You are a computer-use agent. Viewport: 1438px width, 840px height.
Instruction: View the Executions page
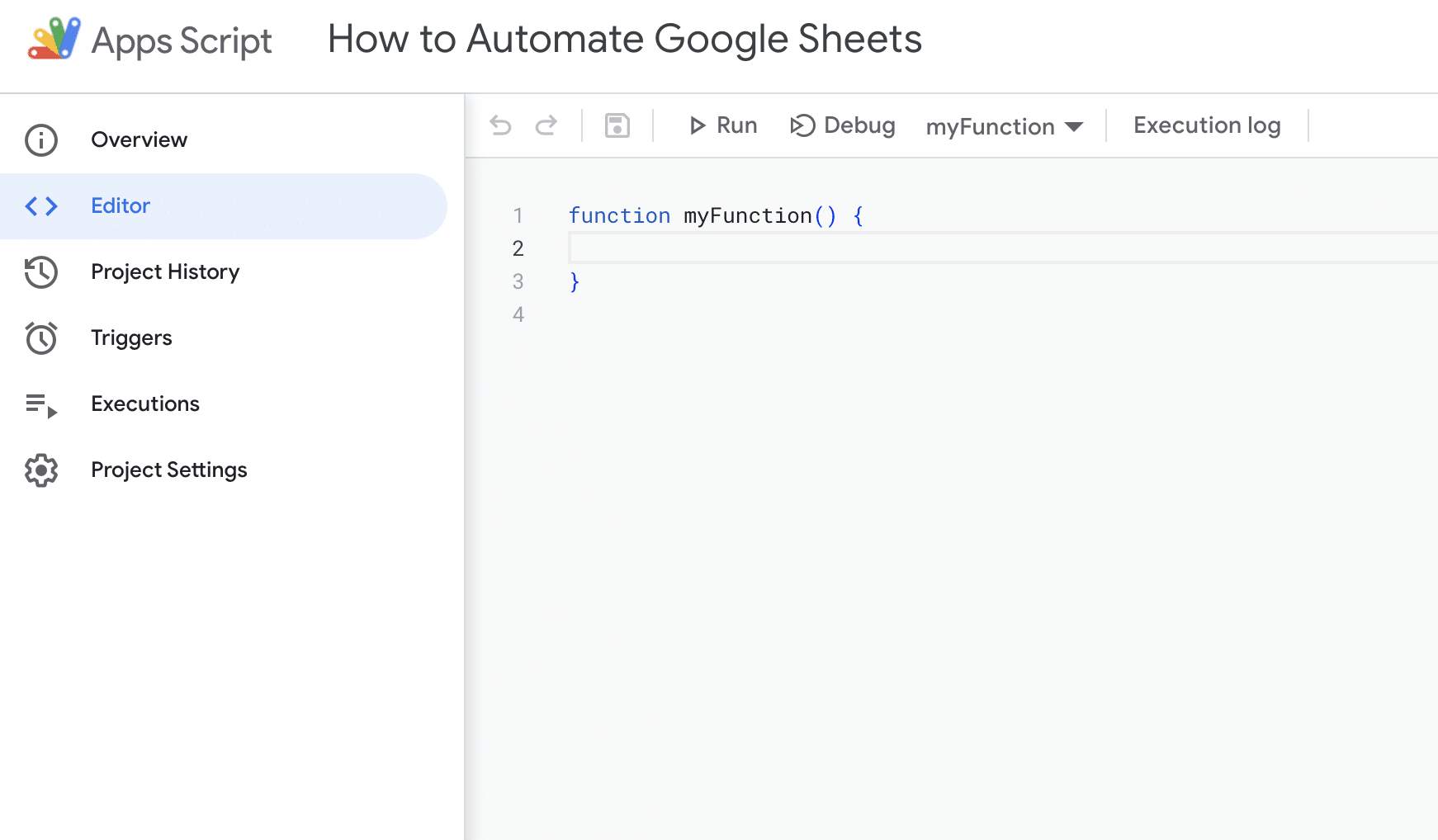click(x=224, y=404)
